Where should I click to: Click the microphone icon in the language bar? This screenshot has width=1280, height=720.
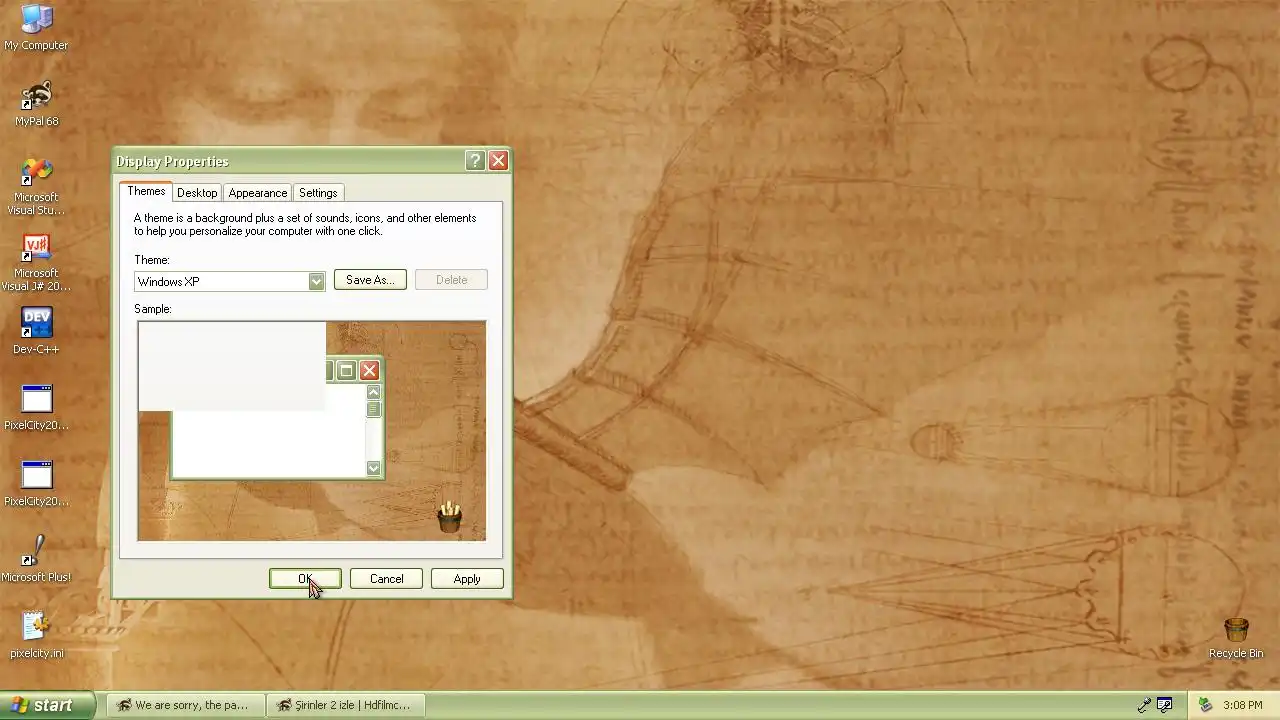[1145, 705]
